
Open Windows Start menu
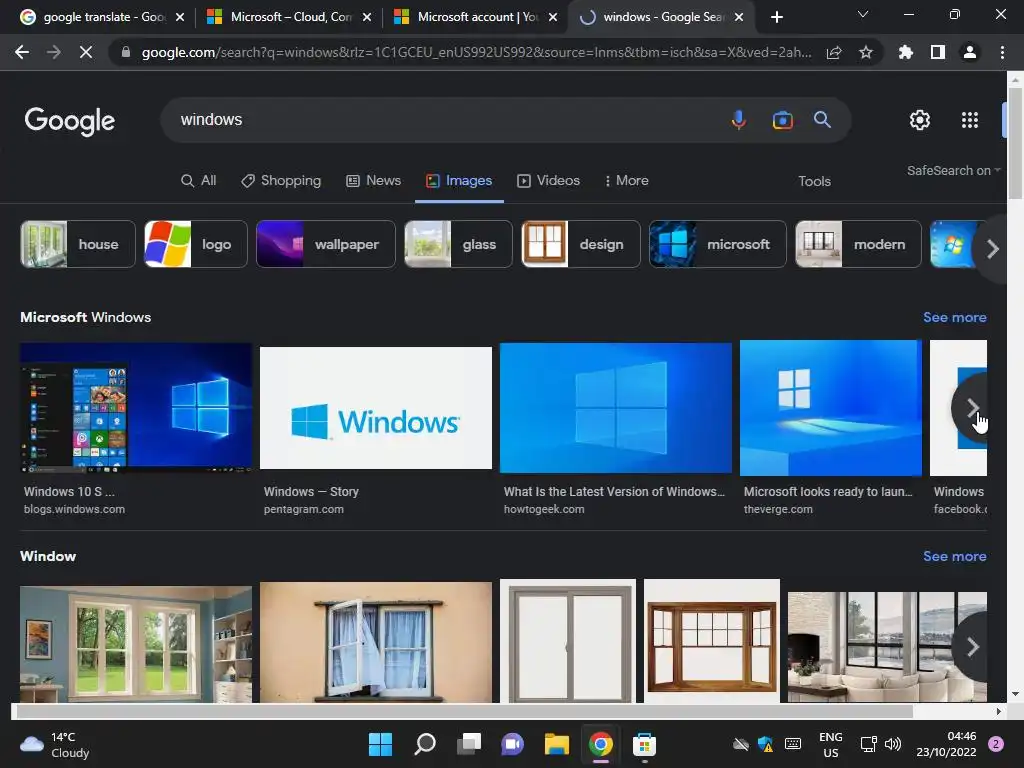pyautogui.click(x=380, y=744)
